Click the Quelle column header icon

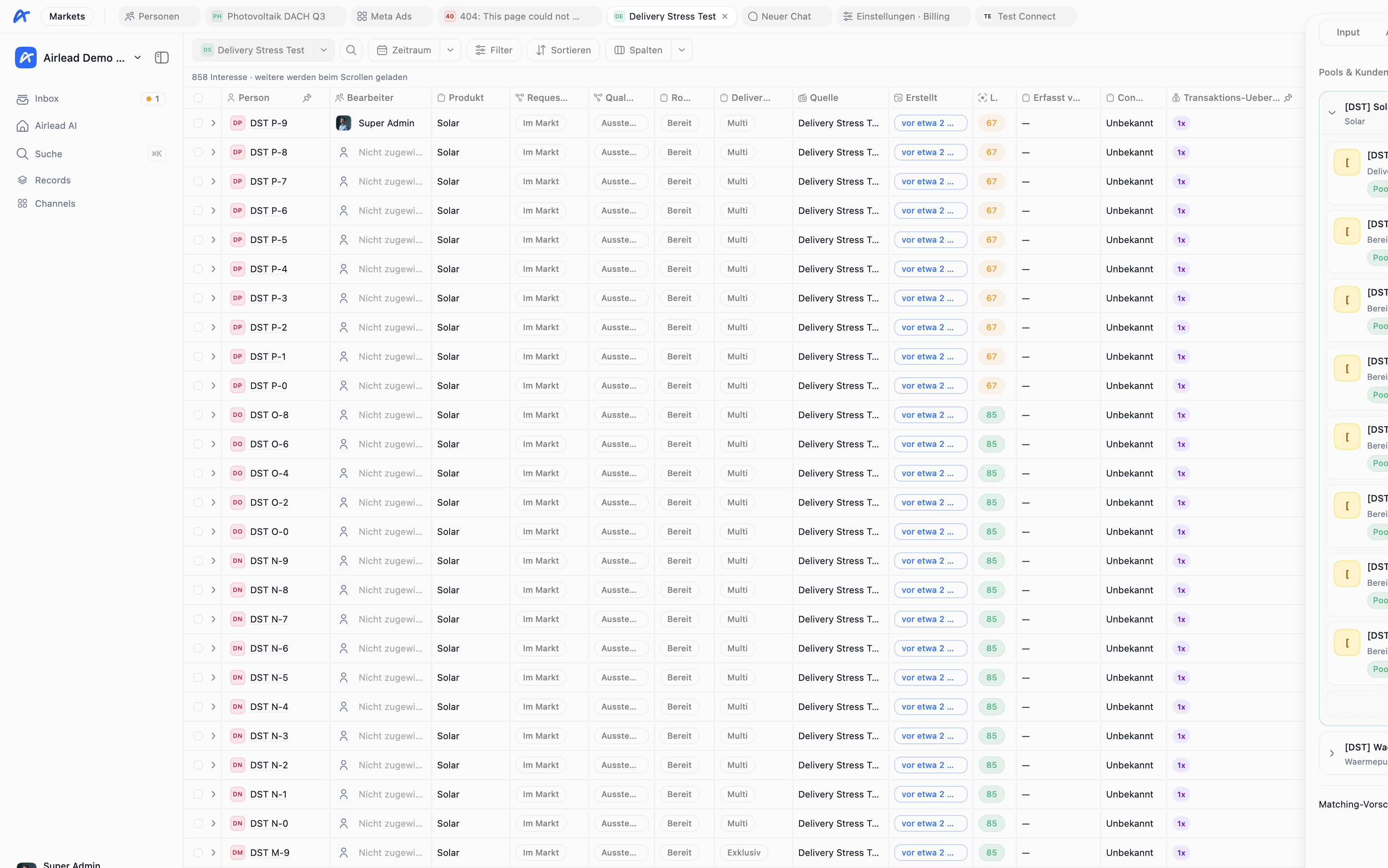tap(802, 98)
